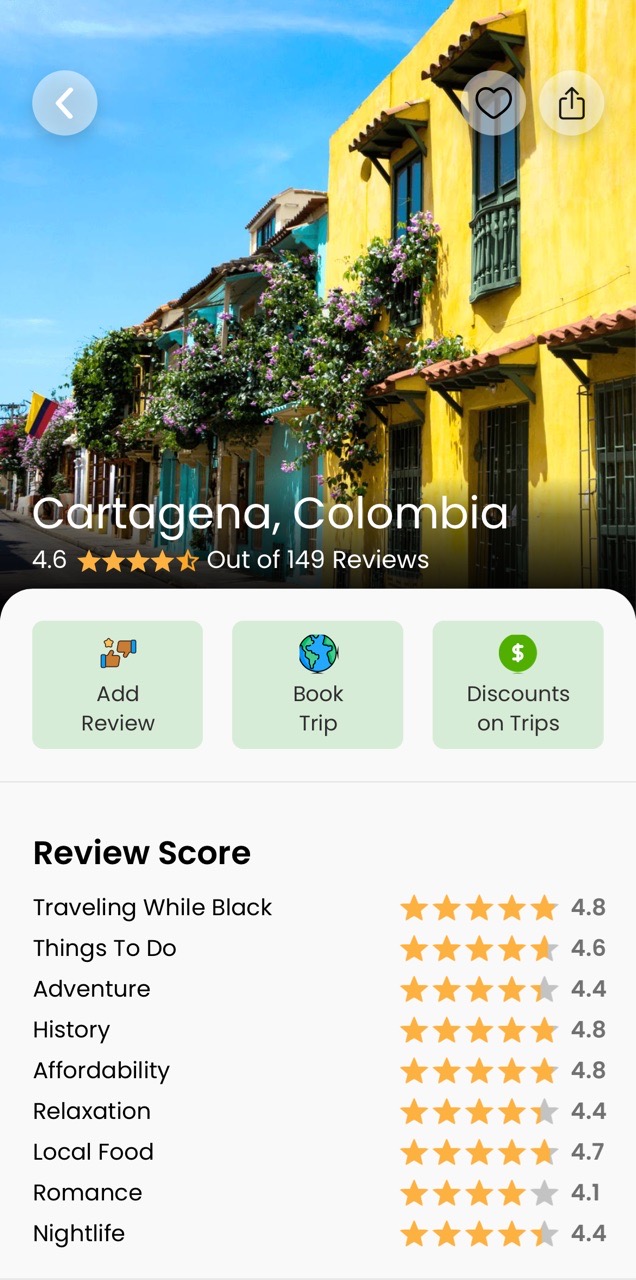The image size is (636, 1280).
Task: Toggle the heart favorite icon
Action: 493,103
